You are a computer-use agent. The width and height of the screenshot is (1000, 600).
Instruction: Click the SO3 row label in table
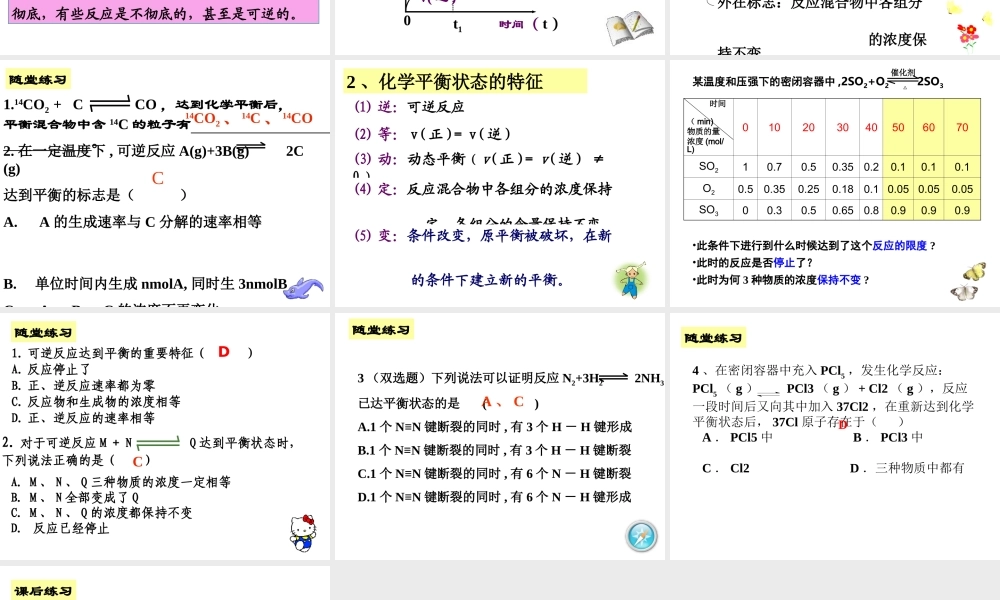pyautogui.click(x=708, y=210)
